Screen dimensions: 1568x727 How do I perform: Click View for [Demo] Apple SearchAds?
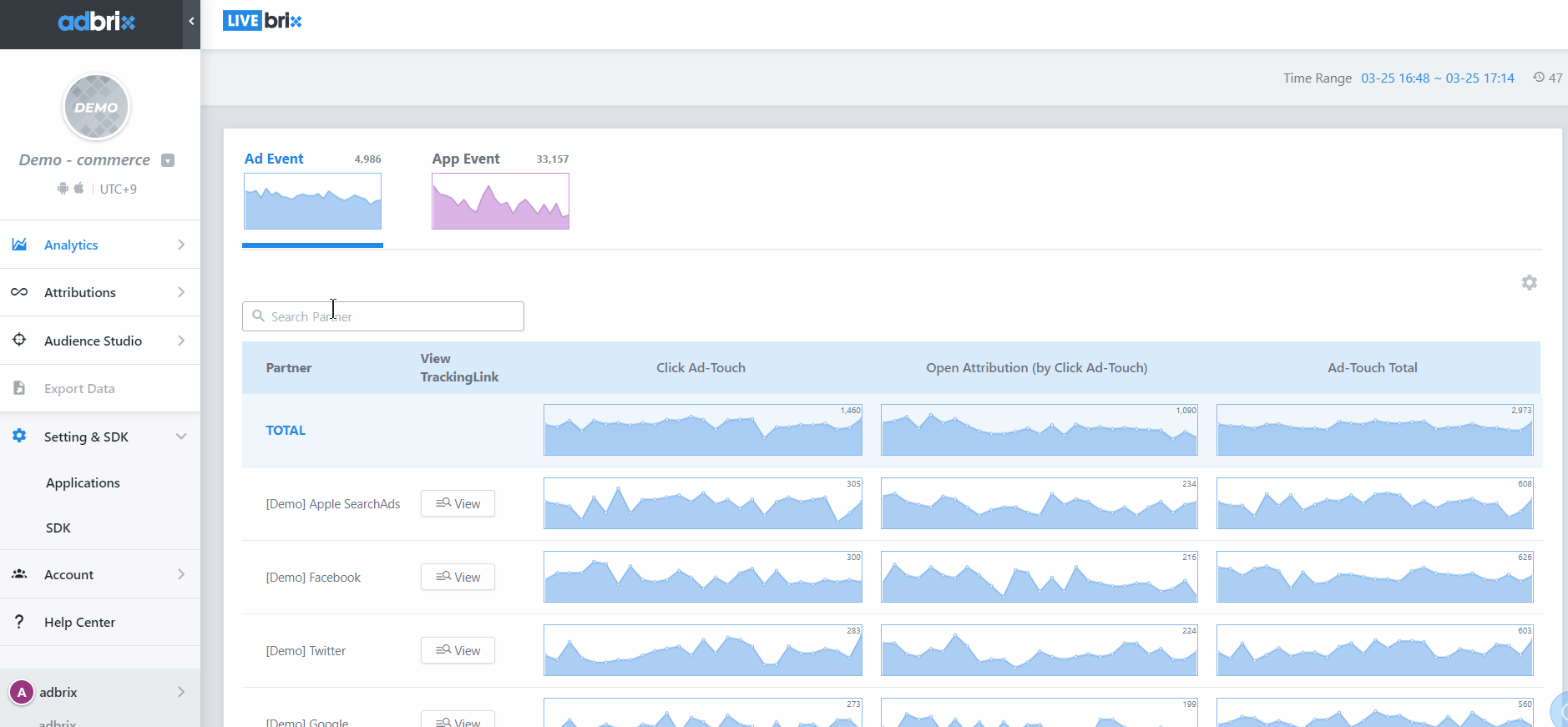coord(458,503)
